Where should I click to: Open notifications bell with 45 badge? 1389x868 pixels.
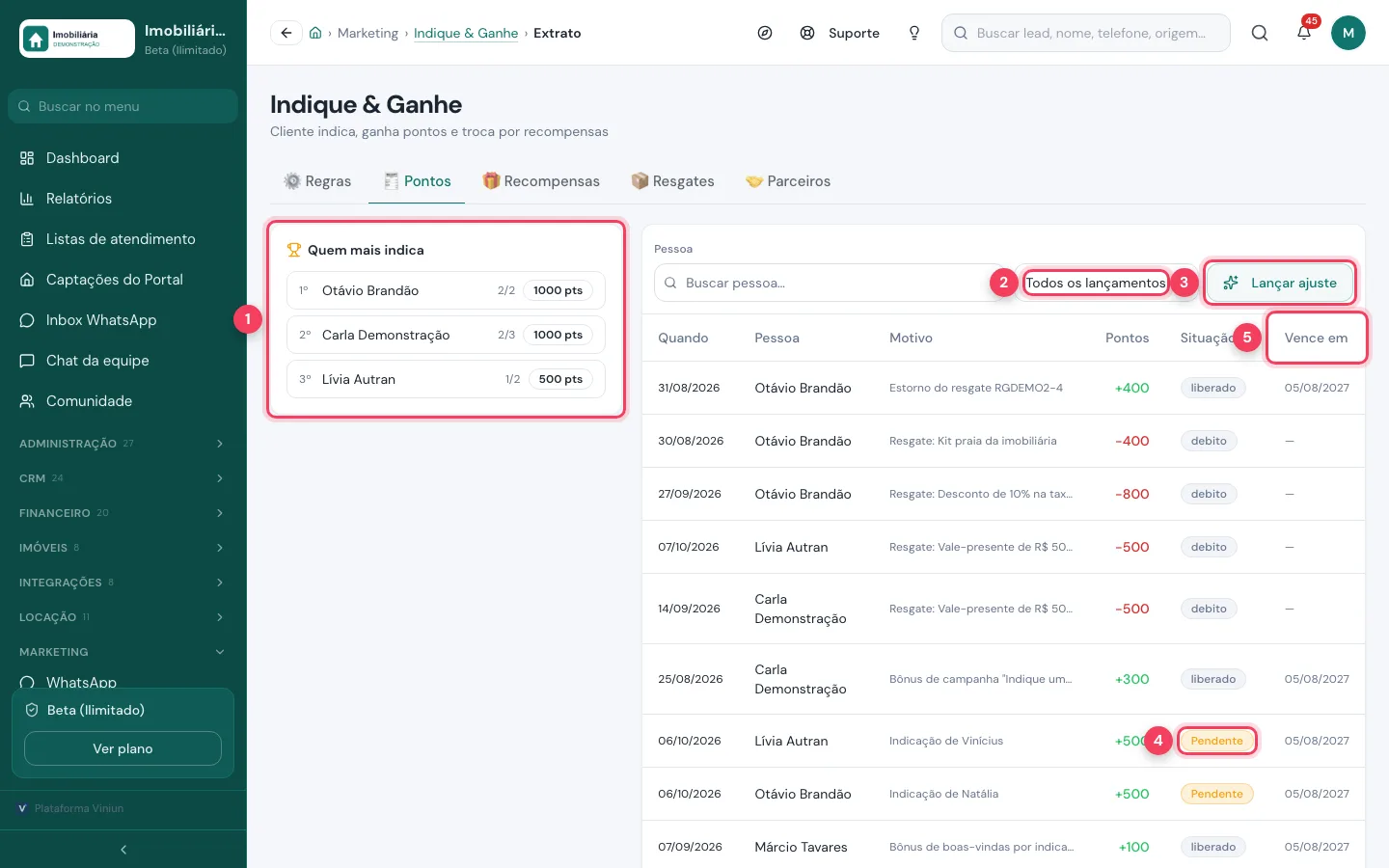(1304, 33)
